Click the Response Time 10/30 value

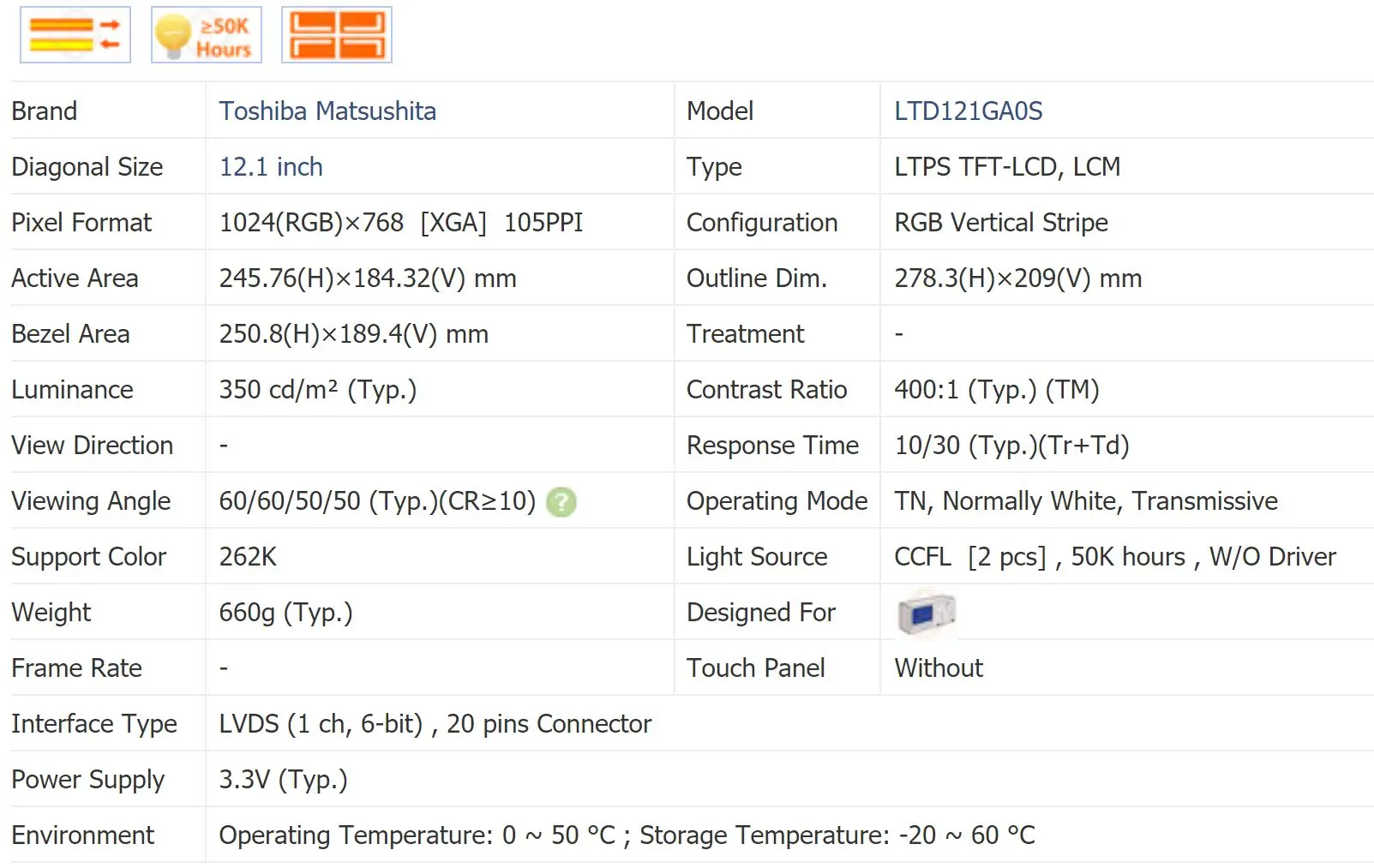pos(1011,446)
